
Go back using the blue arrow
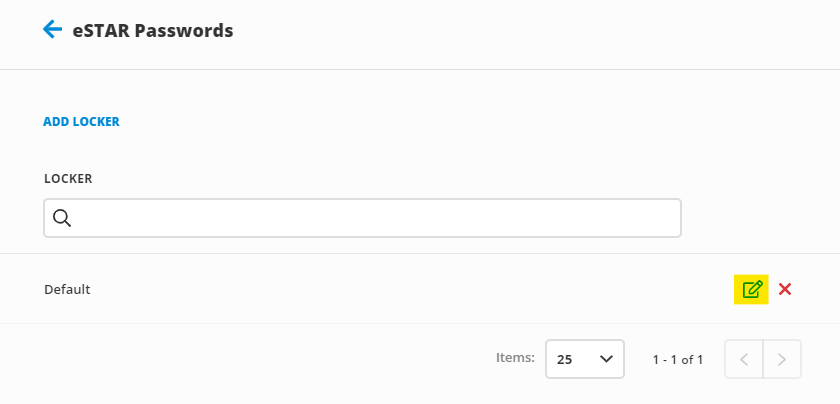coord(52,30)
